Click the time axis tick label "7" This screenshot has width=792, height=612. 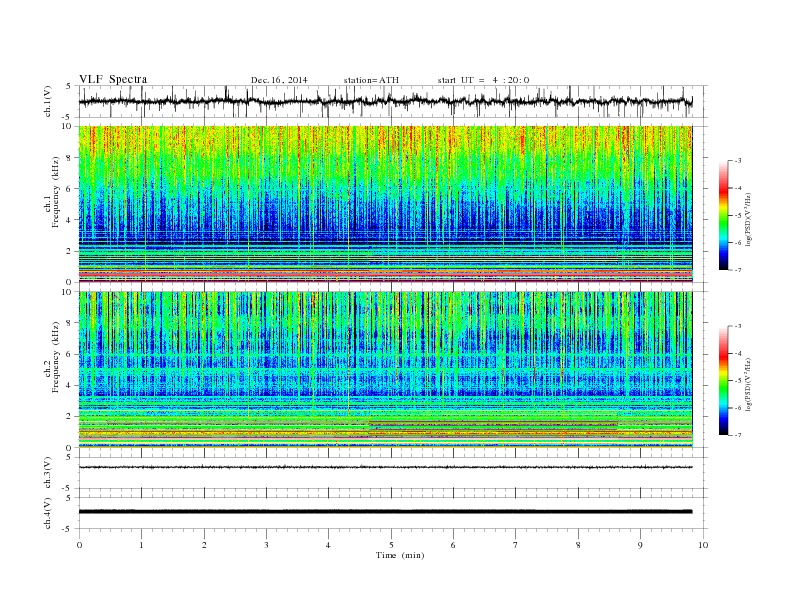click(x=516, y=545)
